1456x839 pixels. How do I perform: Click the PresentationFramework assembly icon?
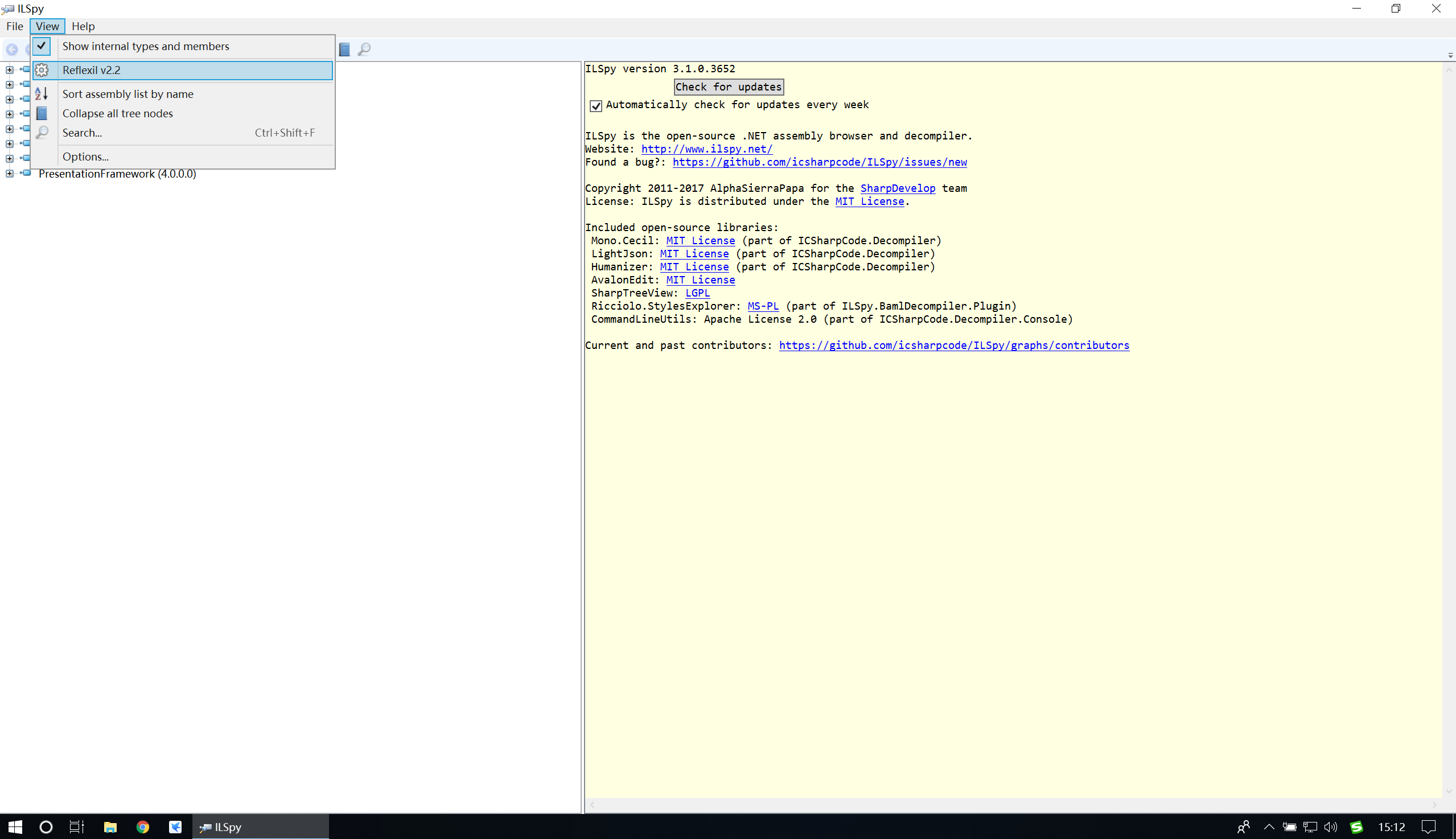[x=26, y=173]
